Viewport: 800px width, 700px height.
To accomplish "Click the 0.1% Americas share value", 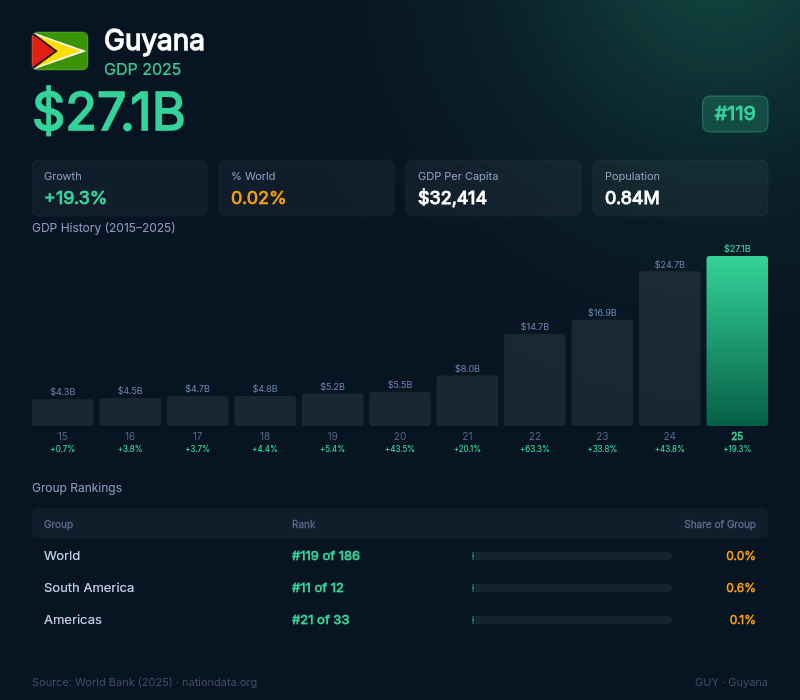I will 742,620.
